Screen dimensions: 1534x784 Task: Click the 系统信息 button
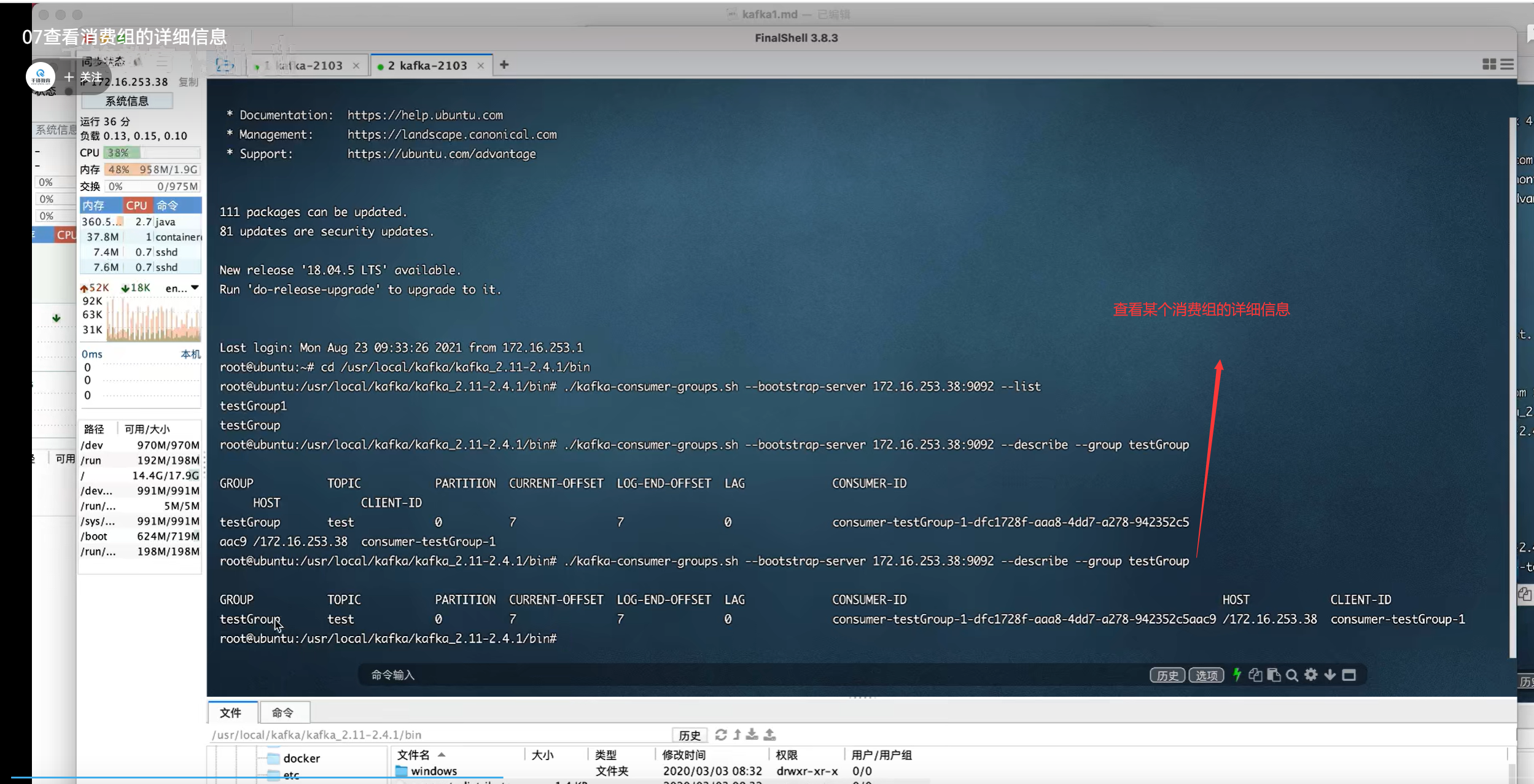coord(127,101)
